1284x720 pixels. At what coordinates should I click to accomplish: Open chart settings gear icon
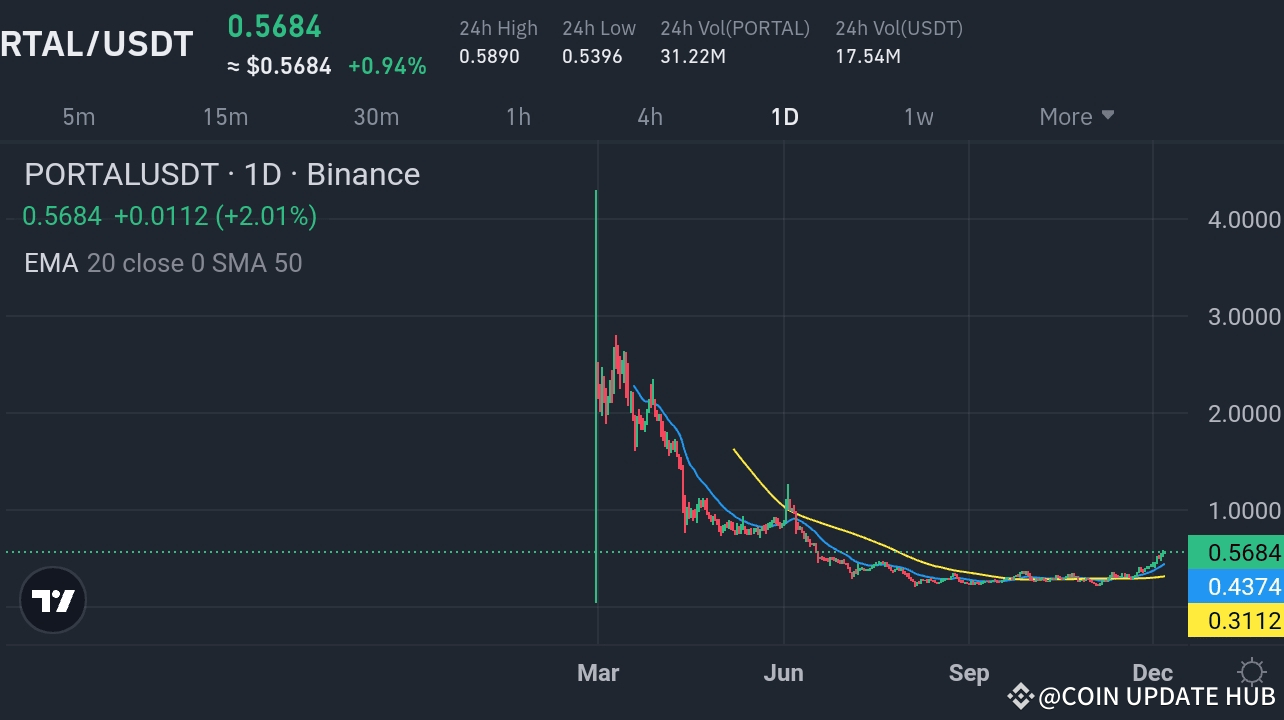1250,672
